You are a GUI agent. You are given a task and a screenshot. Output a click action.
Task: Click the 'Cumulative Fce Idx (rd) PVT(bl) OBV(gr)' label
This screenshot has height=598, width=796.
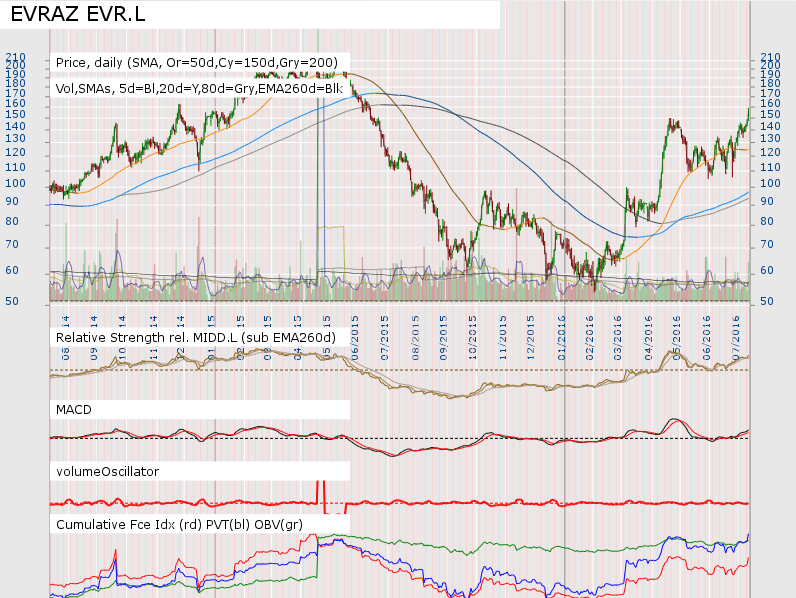(179, 524)
